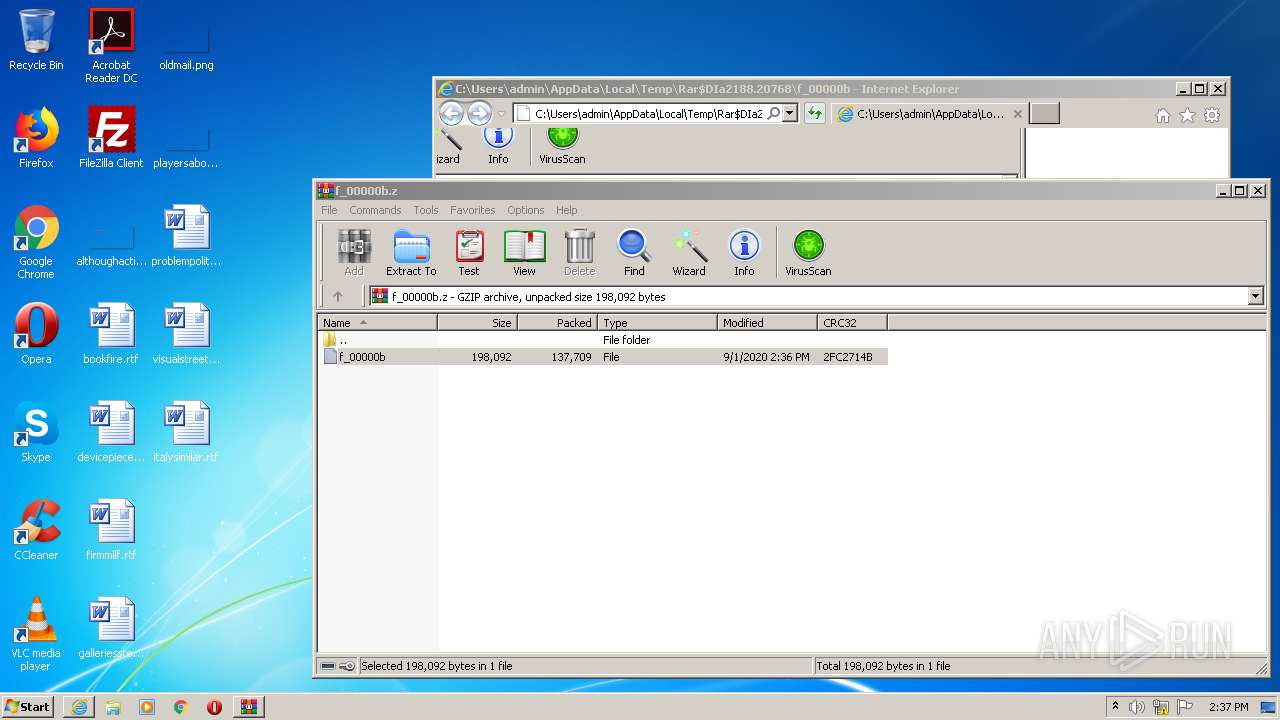Launch Skype desktop shortcut

click(36, 432)
